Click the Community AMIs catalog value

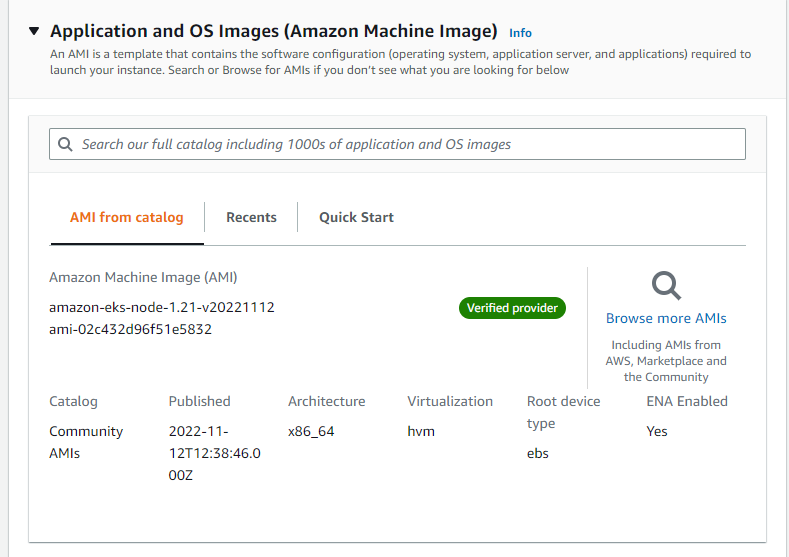pos(86,442)
